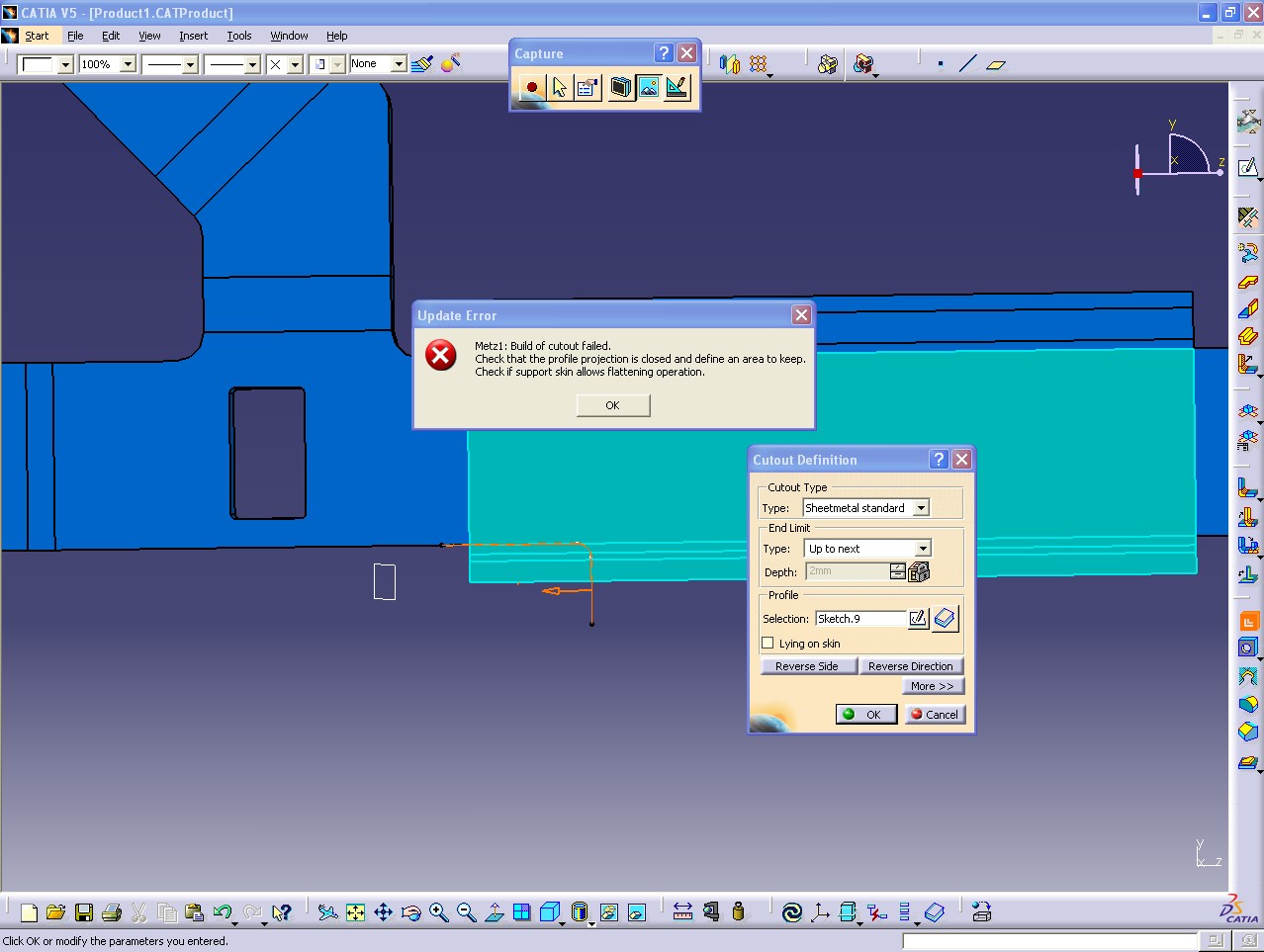The width and height of the screenshot is (1264, 952).
Task: Select the Rotate view tool
Action: [410, 912]
